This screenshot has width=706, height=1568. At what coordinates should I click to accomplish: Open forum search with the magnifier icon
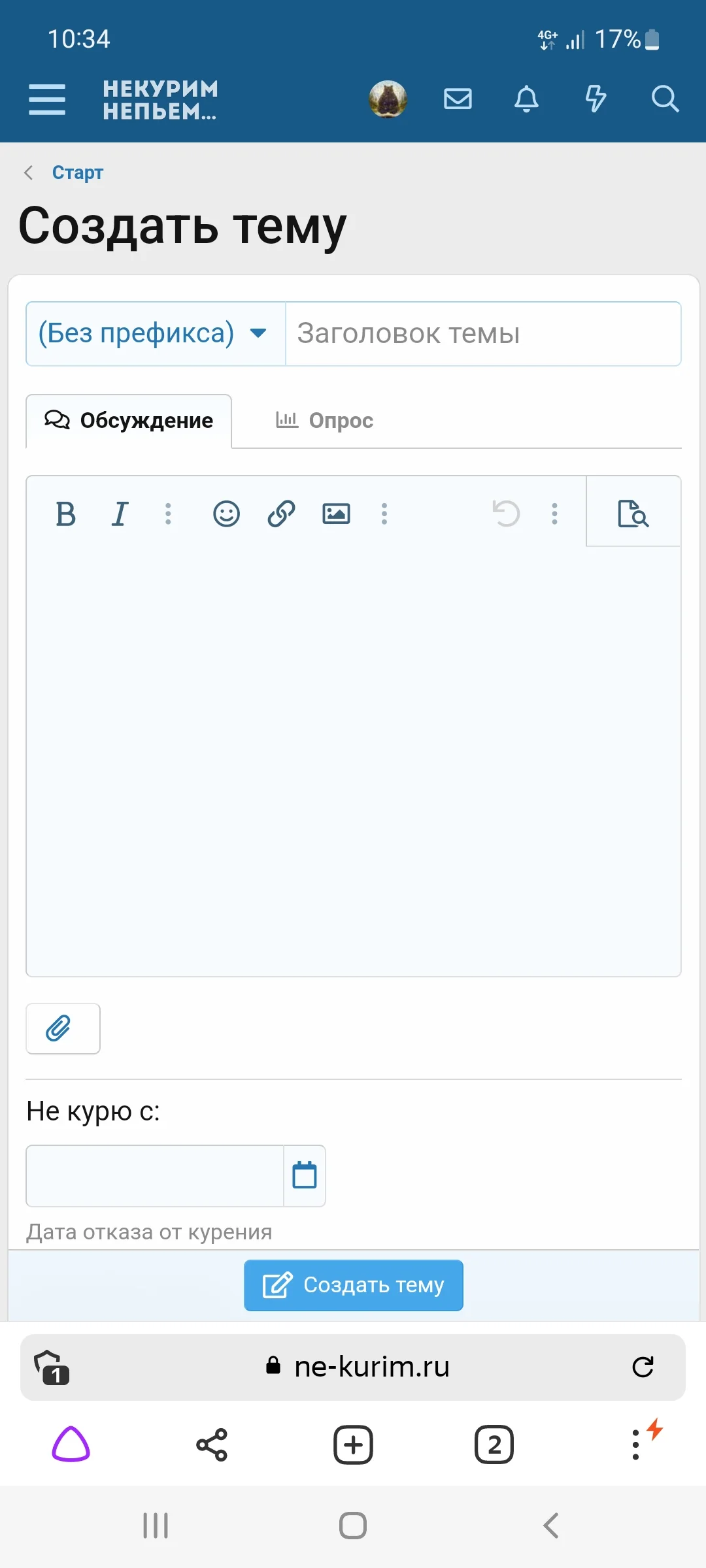tap(665, 99)
